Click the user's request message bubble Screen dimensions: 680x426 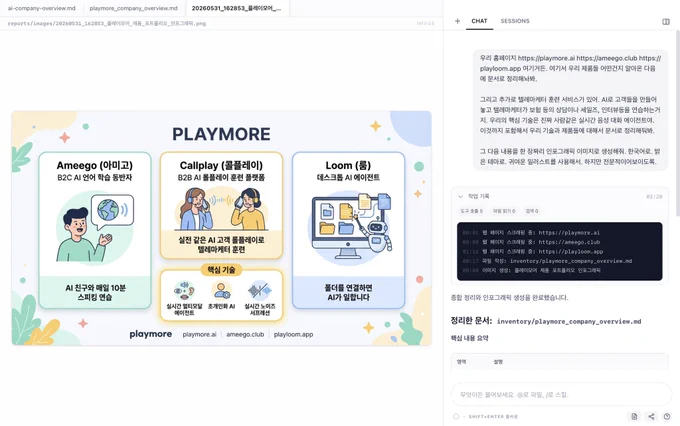pyautogui.click(x=570, y=110)
